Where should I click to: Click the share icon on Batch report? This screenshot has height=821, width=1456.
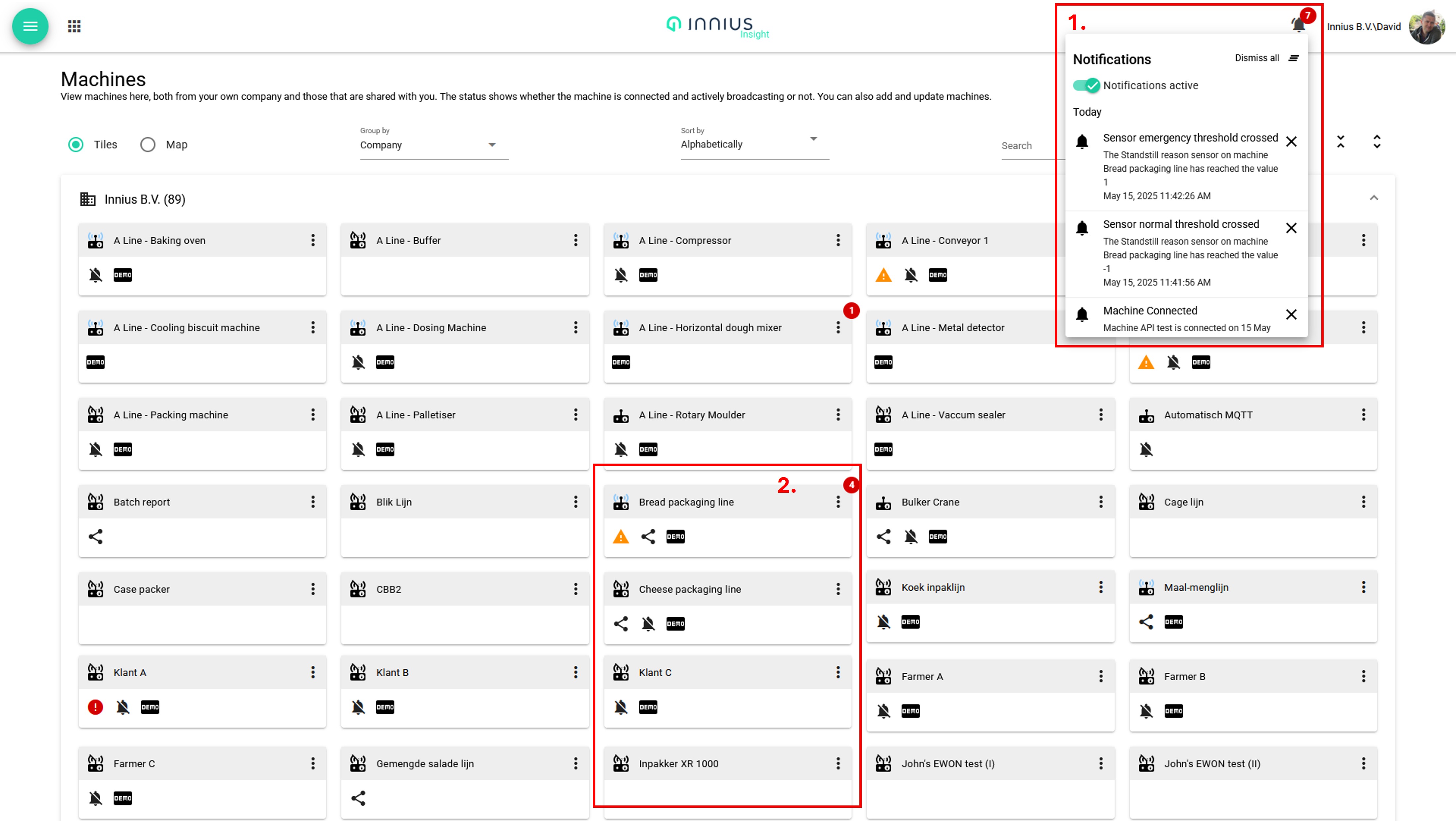pos(96,537)
